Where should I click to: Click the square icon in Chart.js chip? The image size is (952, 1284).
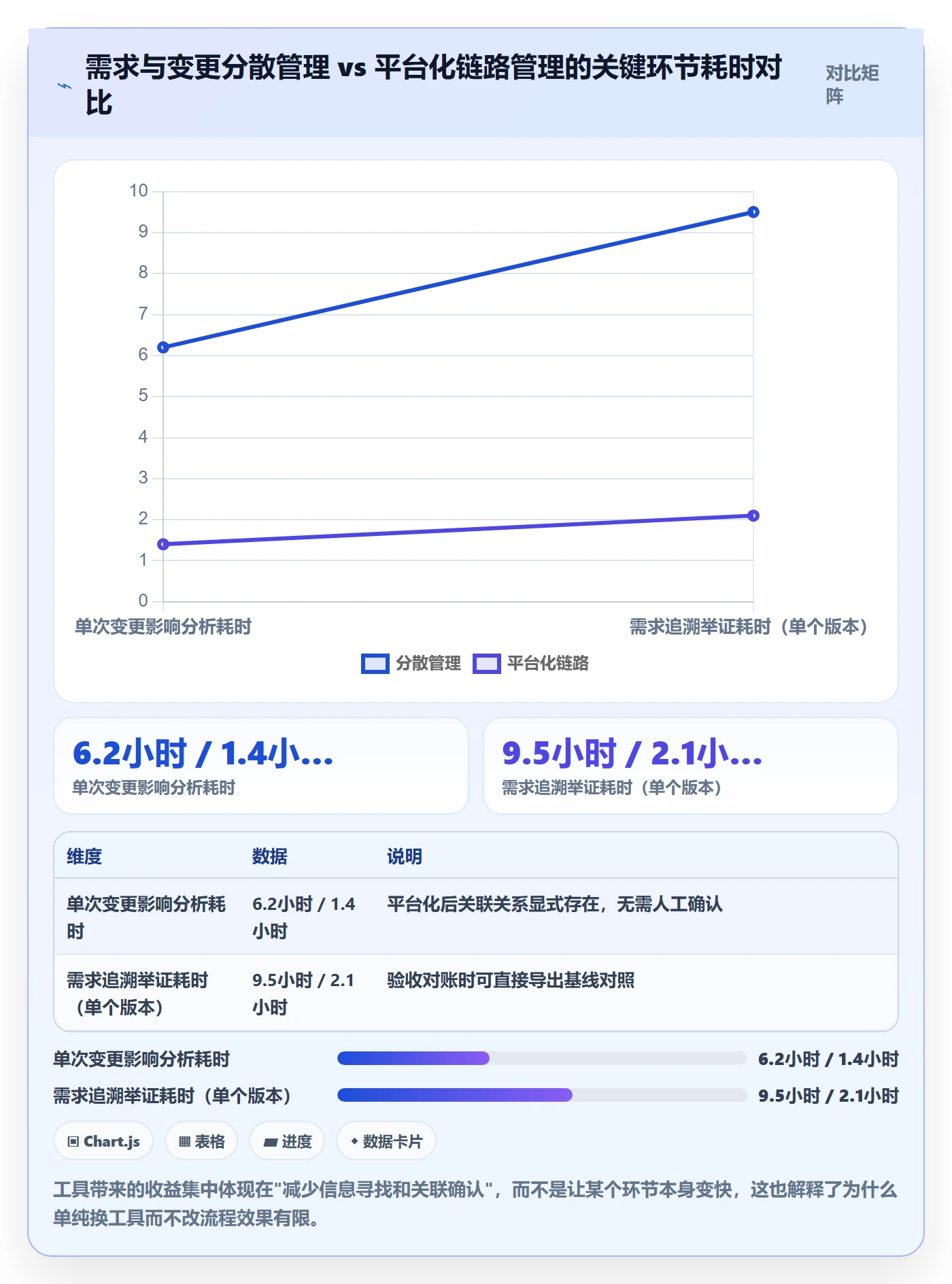point(73,1142)
